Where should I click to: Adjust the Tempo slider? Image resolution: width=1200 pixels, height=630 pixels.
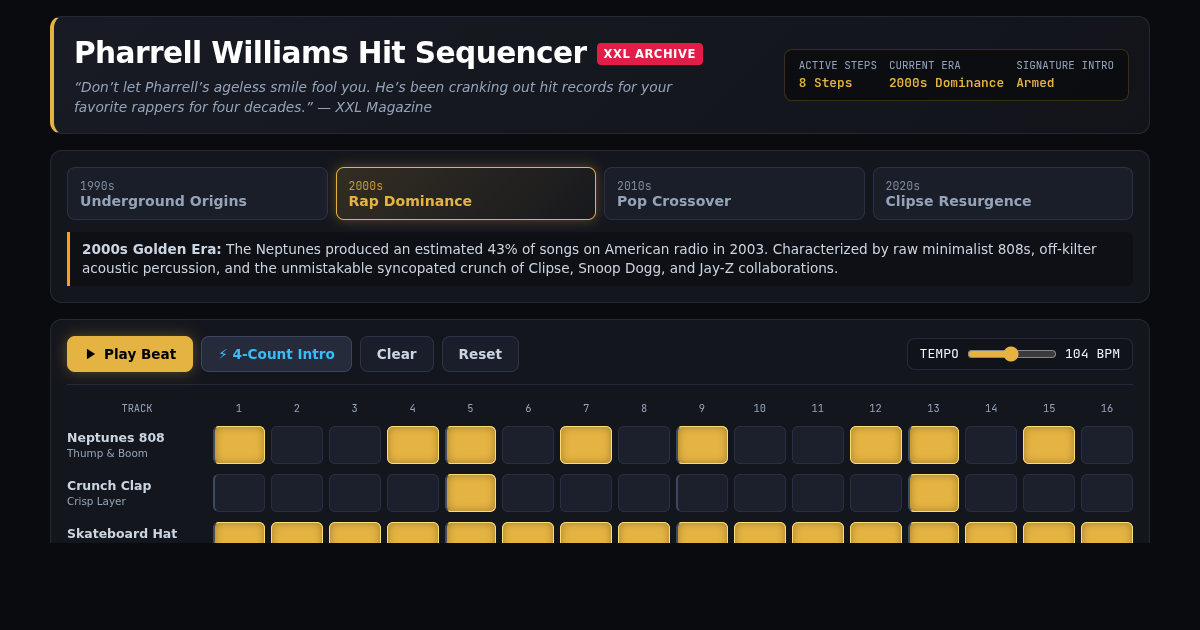pos(1012,354)
